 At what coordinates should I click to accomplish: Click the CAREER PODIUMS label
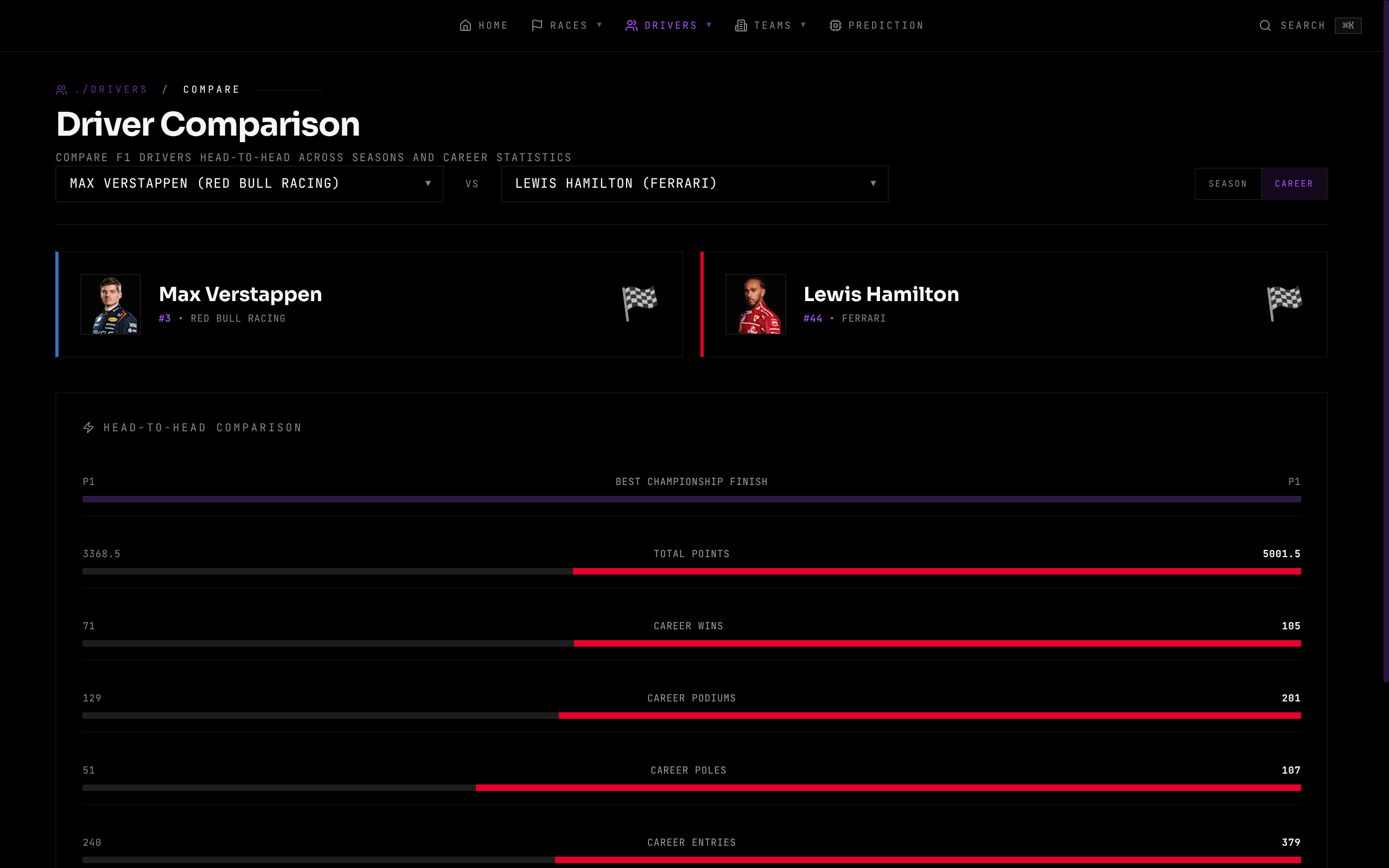point(692,698)
